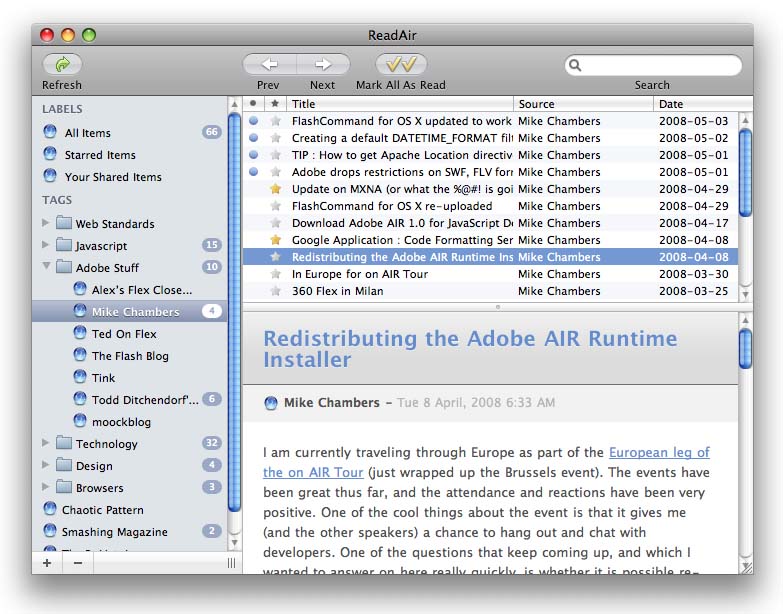Image resolution: width=783 pixels, height=614 pixels.
Task: Expand the Technology folder
Action: pos(45,443)
